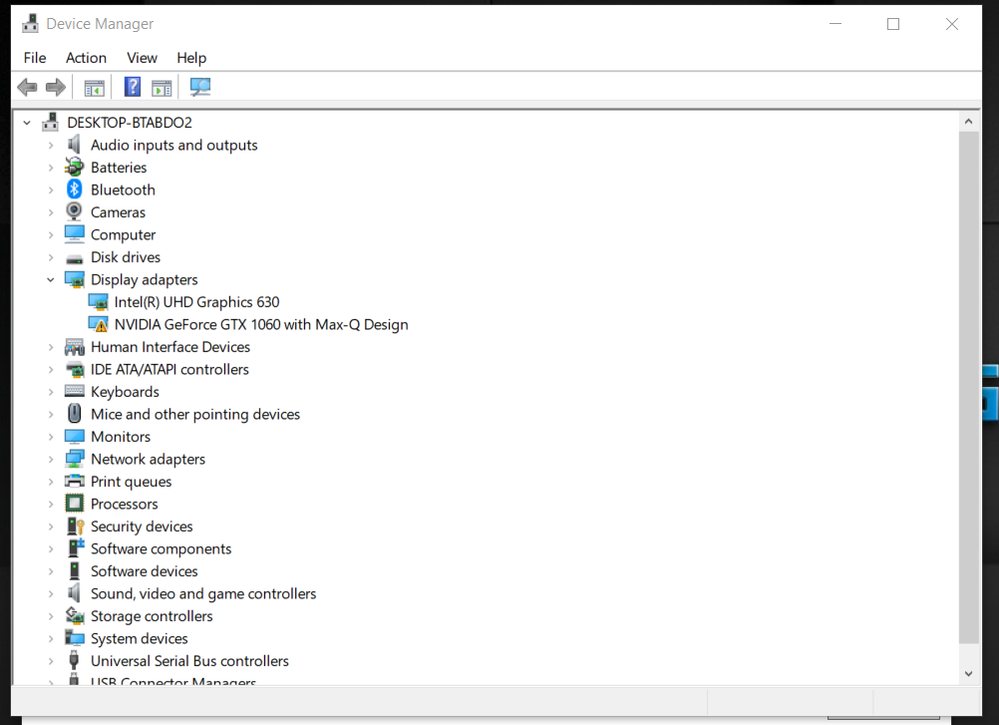Select the Display adapters label
Viewport: 999px width, 725px height.
(x=144, y=280)
